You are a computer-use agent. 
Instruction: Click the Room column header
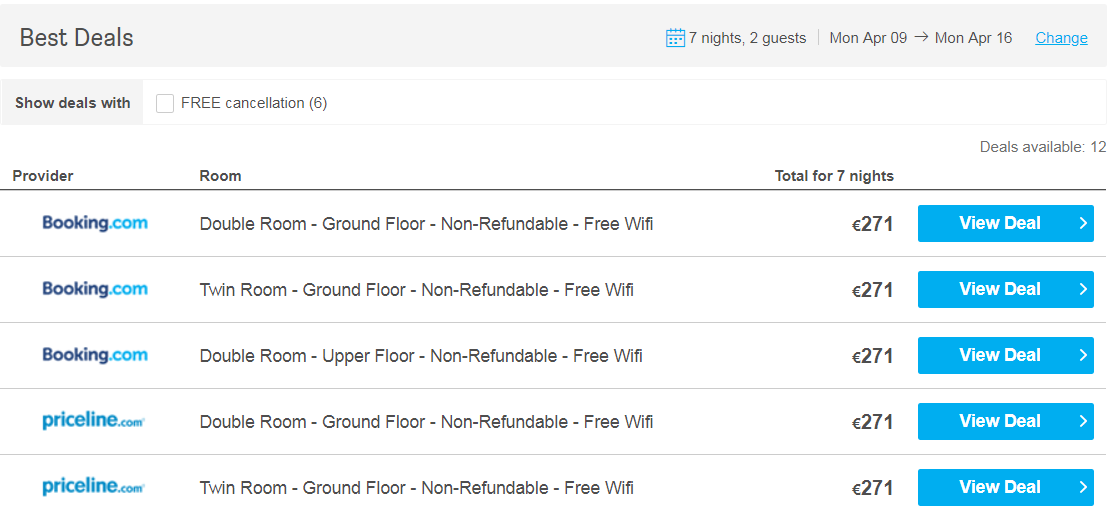click(x=220, y=176)
